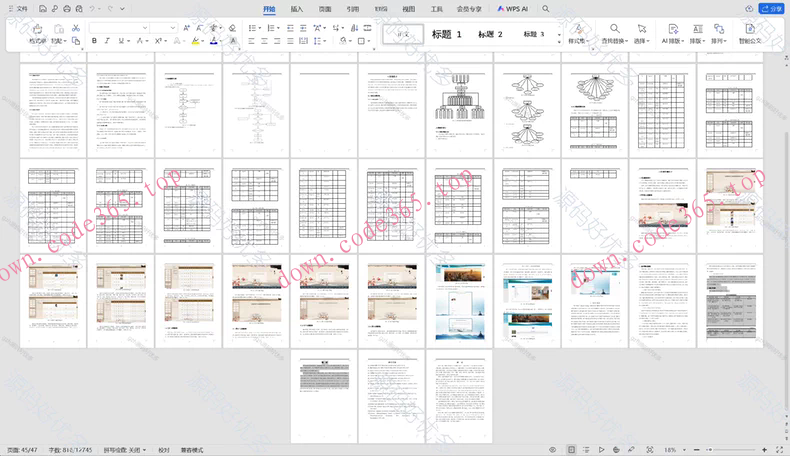Switch to the 工具 Tools tab

[x=436, y=9]
